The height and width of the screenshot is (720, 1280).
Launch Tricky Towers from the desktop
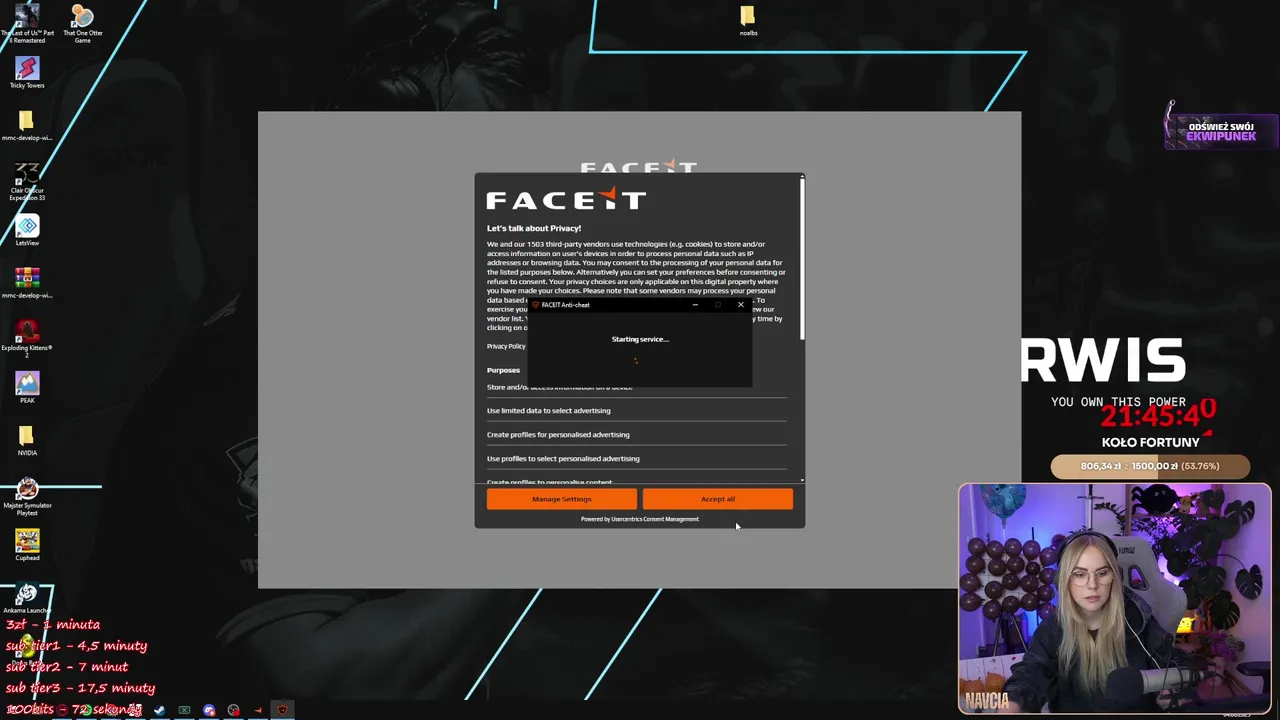[27, 73]
